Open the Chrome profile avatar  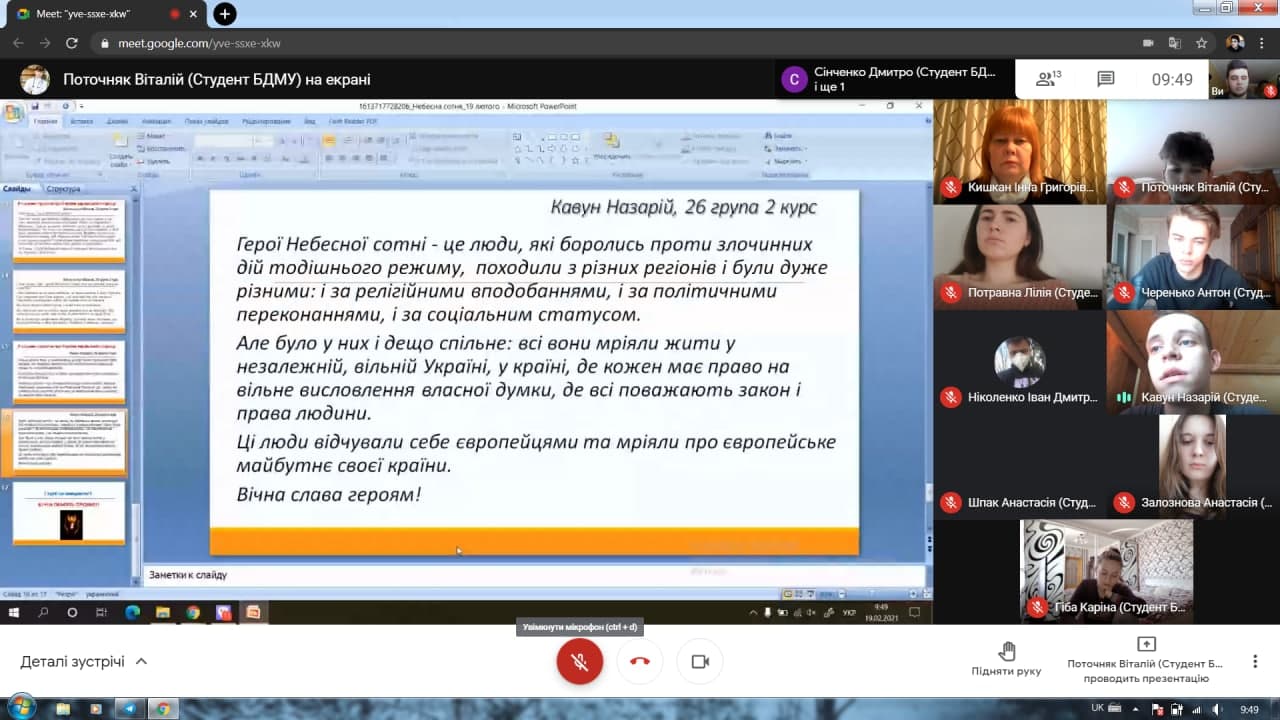(x=1235, y=43)
